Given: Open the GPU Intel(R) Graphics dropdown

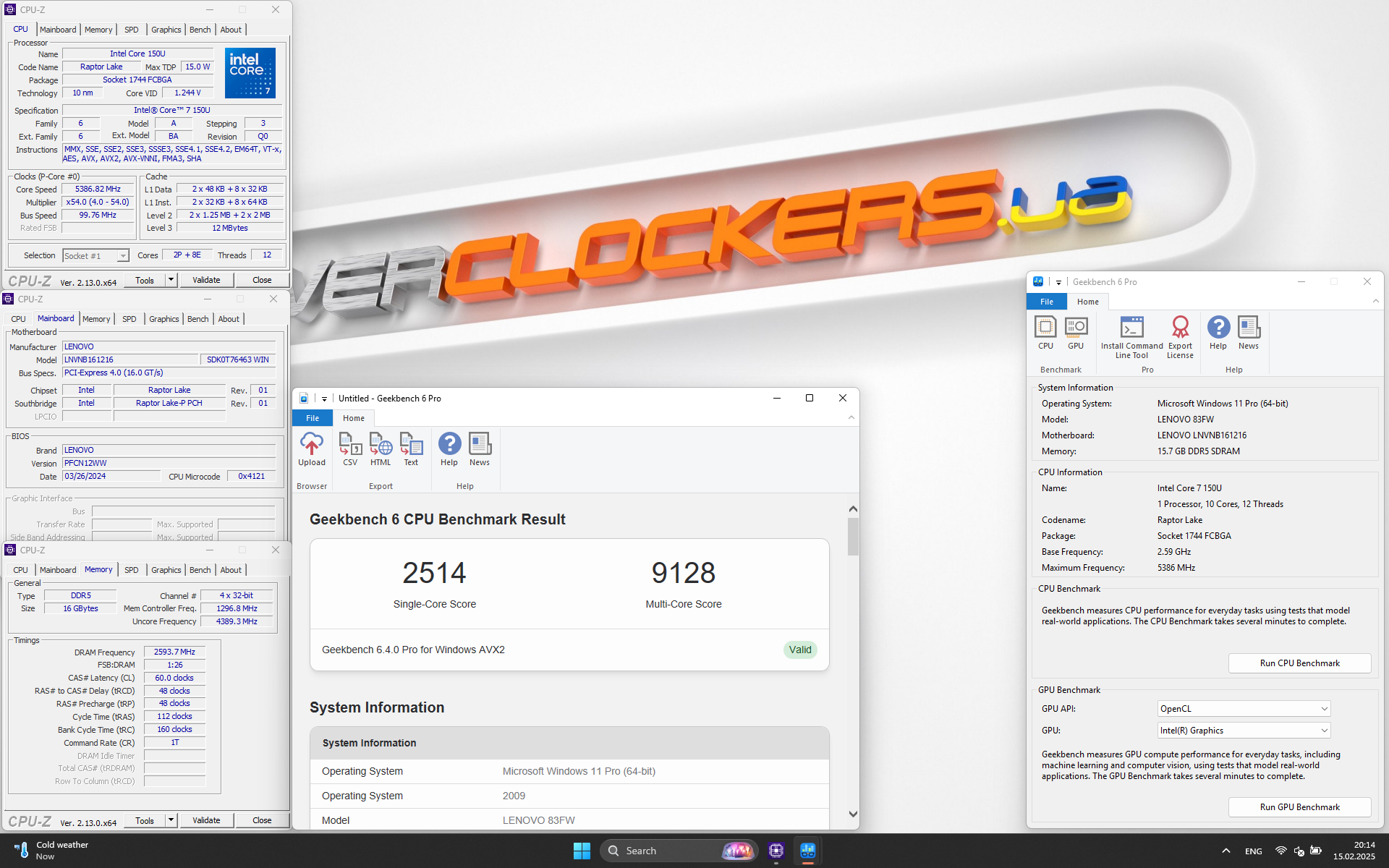Looking at the screenshot, I should [1244, 731].
